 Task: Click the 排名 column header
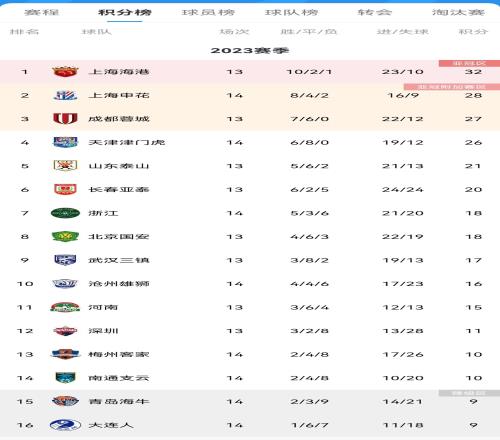pos(24,32)
